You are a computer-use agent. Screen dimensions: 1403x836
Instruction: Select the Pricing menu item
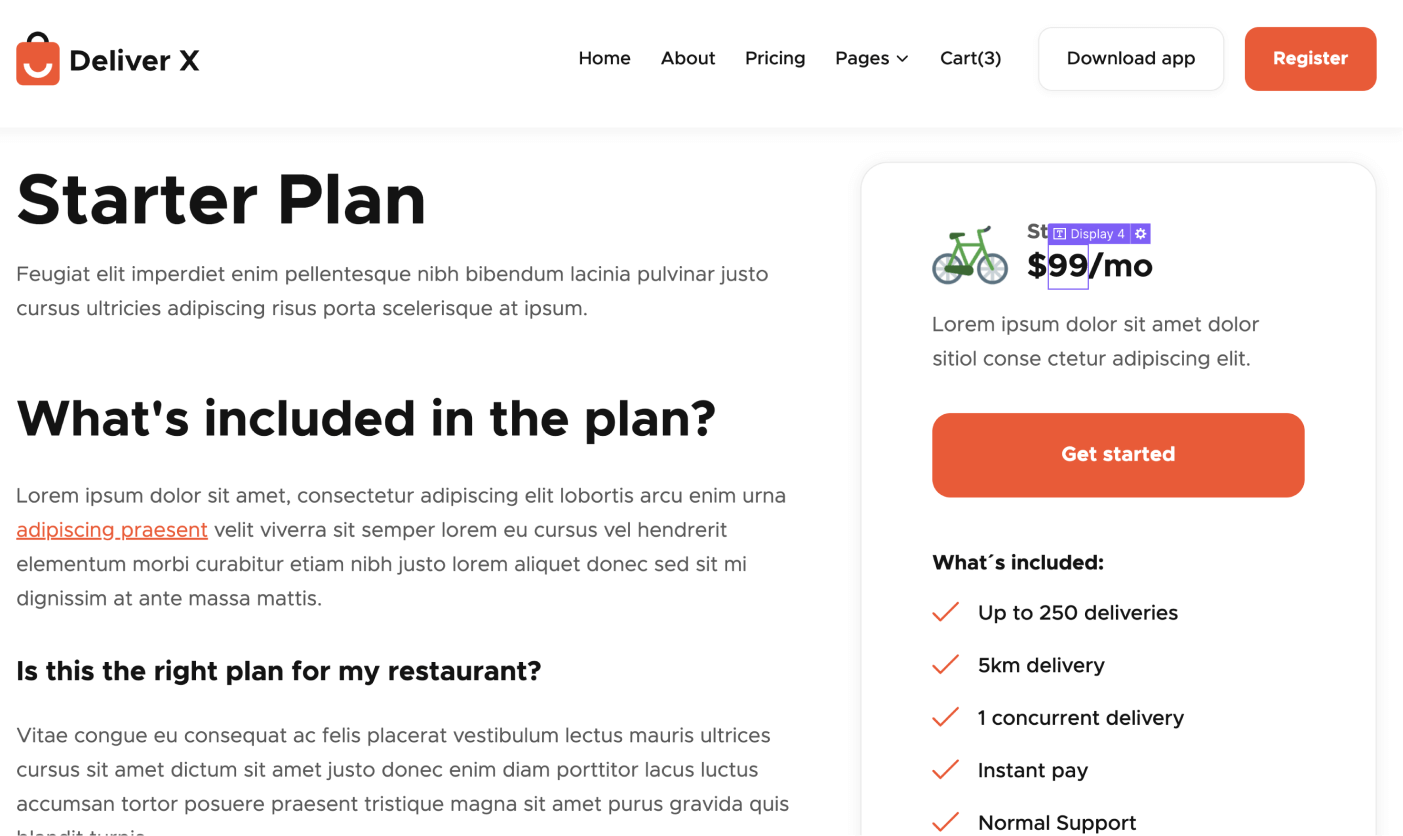click(775, 58)
